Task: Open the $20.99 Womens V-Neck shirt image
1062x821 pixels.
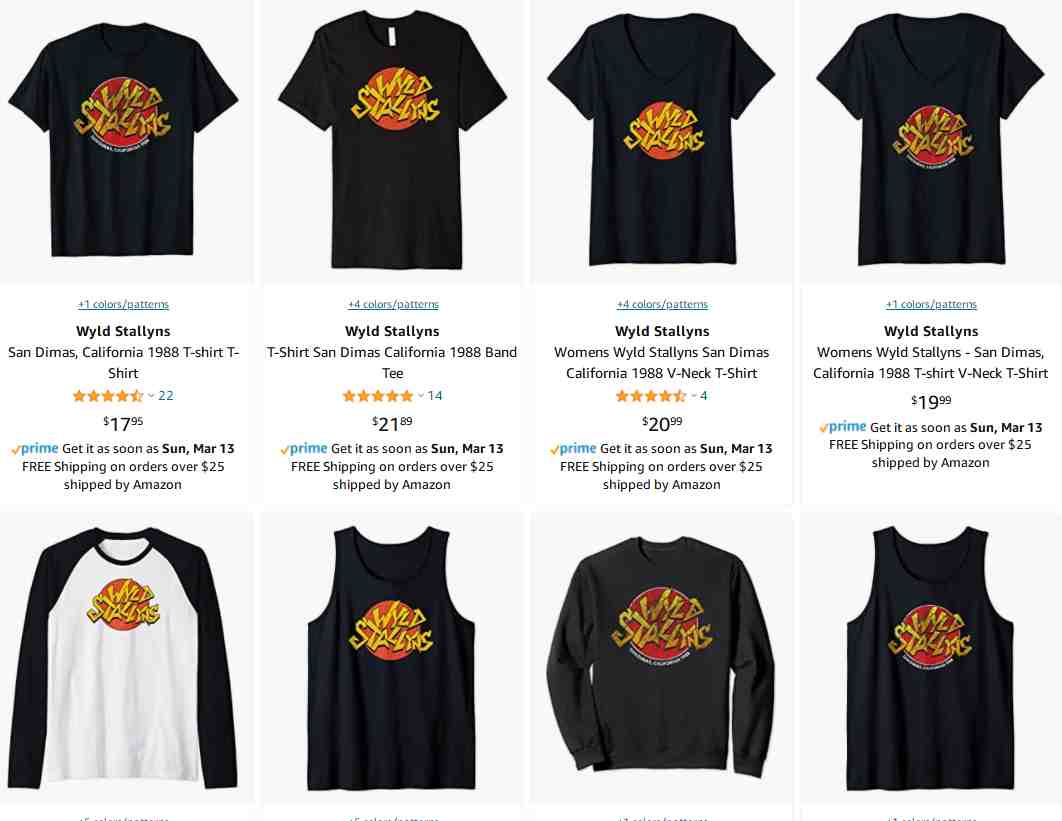Action: (661, 139)
